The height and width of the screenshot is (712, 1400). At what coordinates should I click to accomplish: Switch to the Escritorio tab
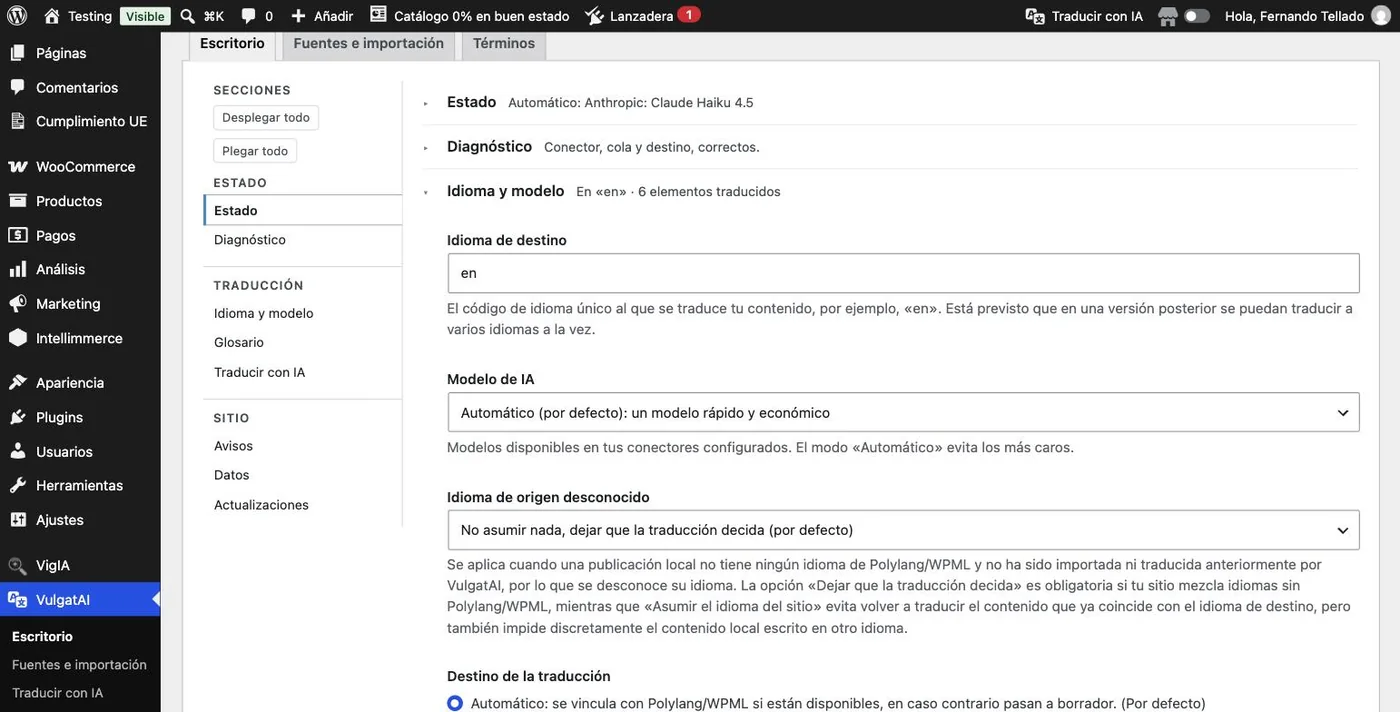coord(232,44)
